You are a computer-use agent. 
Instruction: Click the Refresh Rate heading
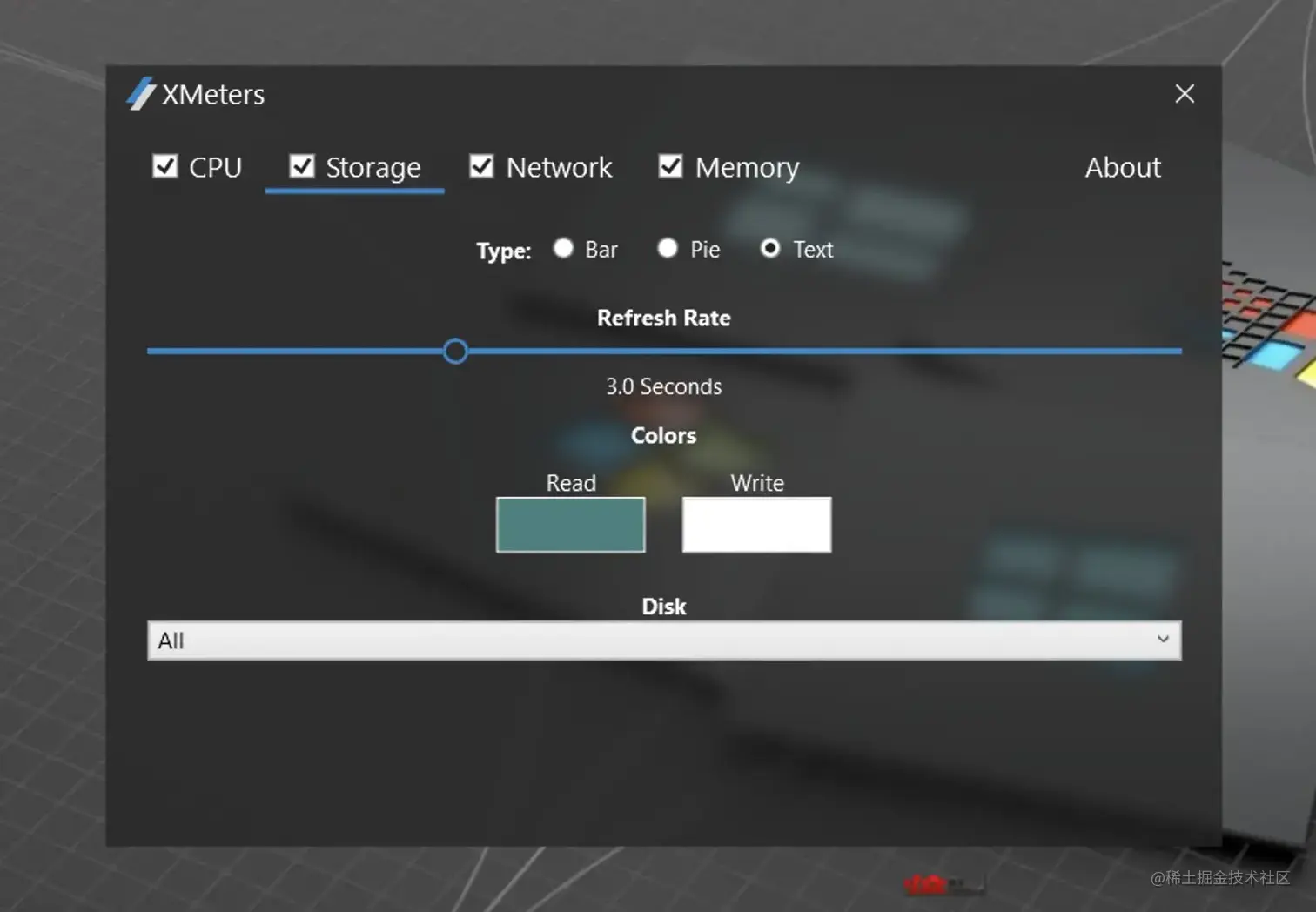tap(664, 319)
